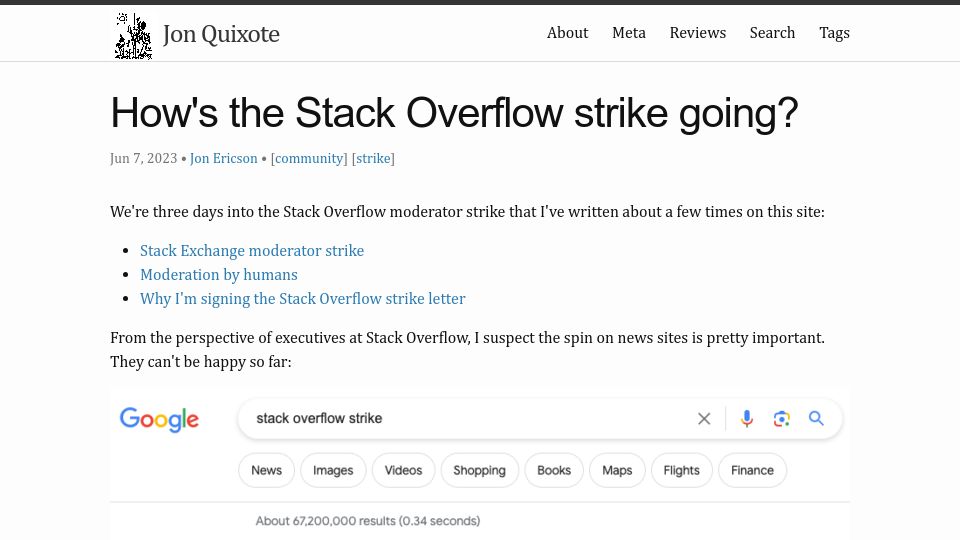Open Moderation by humans article

tap(219, 275)
